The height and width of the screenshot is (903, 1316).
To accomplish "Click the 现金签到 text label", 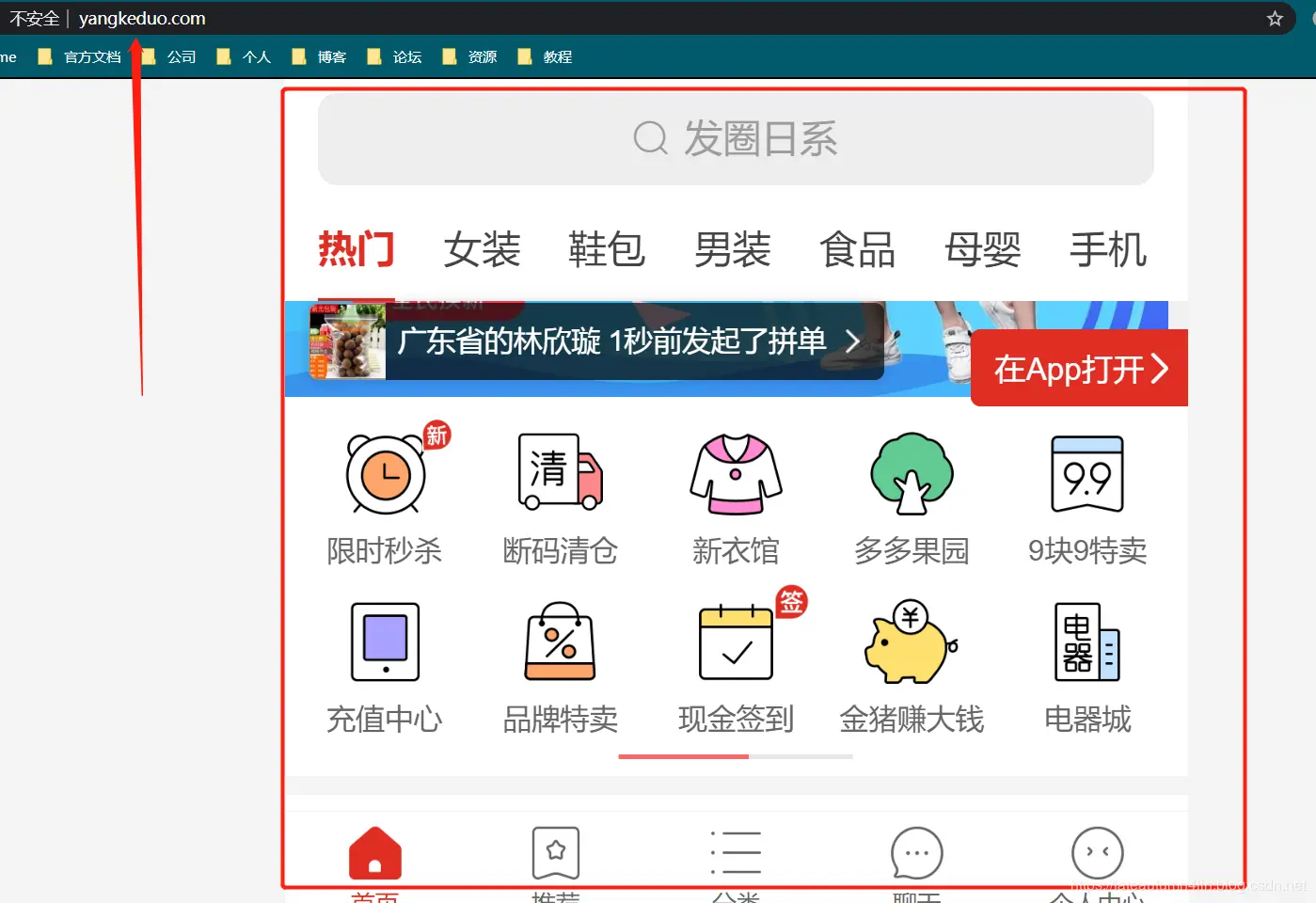I will [x=736, y=719].
